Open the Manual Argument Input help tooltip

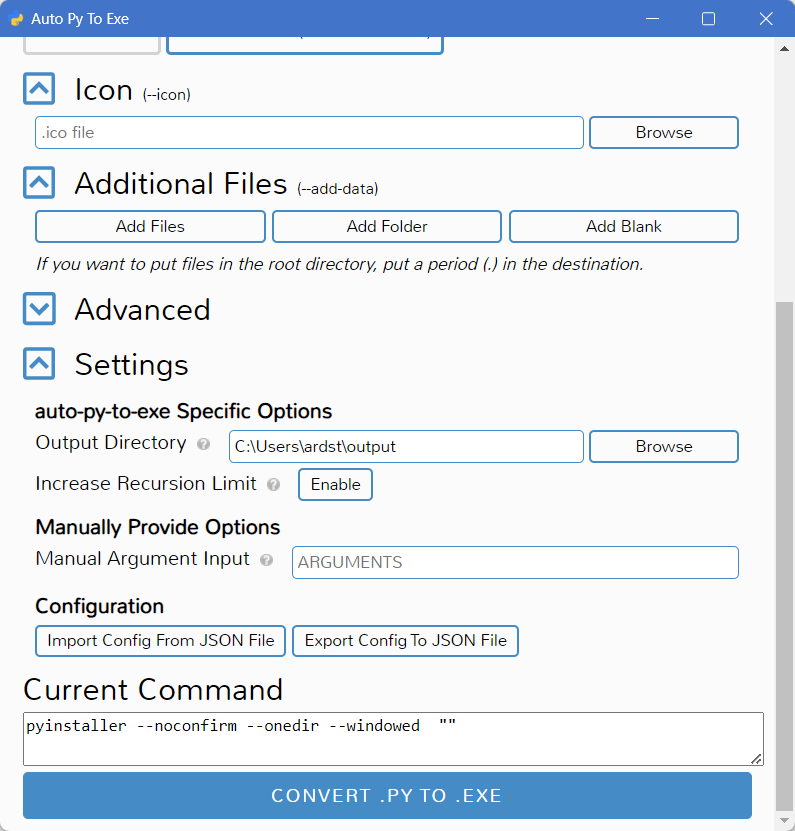pyautogui.click(x=267, y=560)
